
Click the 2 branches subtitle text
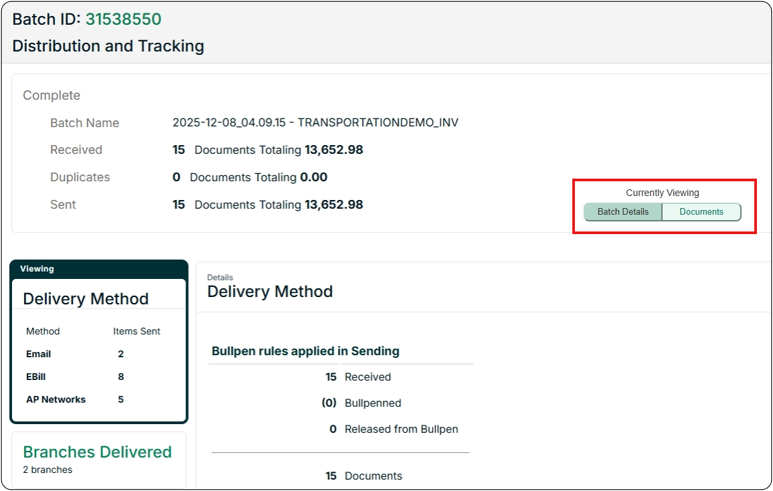(48, 469)
